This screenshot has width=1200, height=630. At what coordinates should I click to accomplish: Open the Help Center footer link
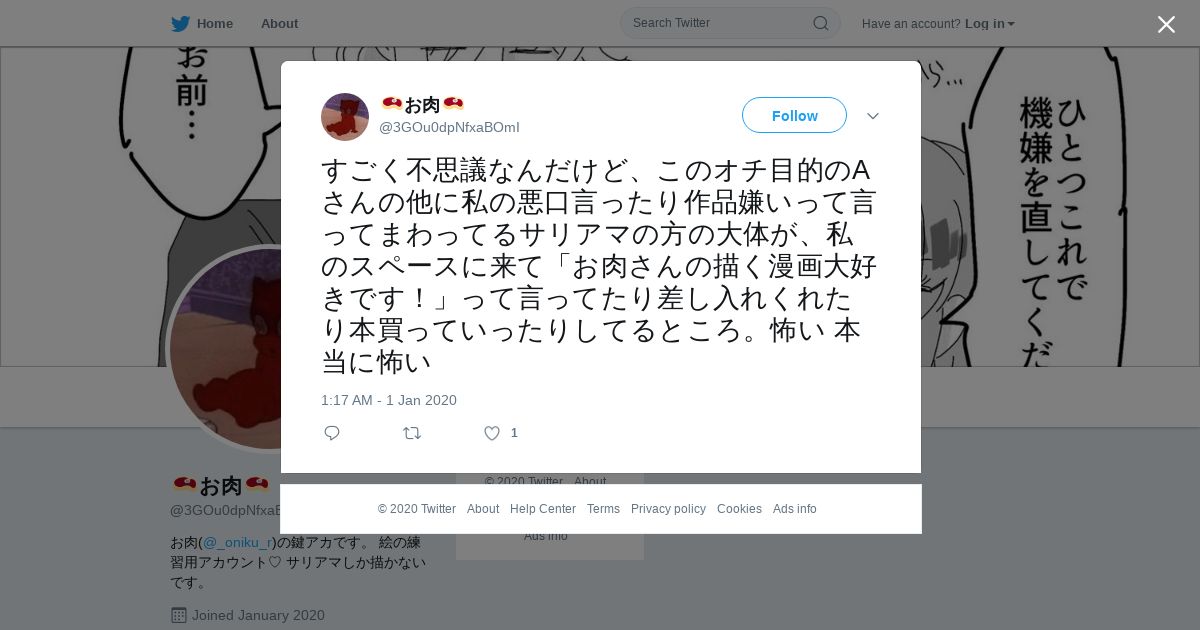pos(543,509)
